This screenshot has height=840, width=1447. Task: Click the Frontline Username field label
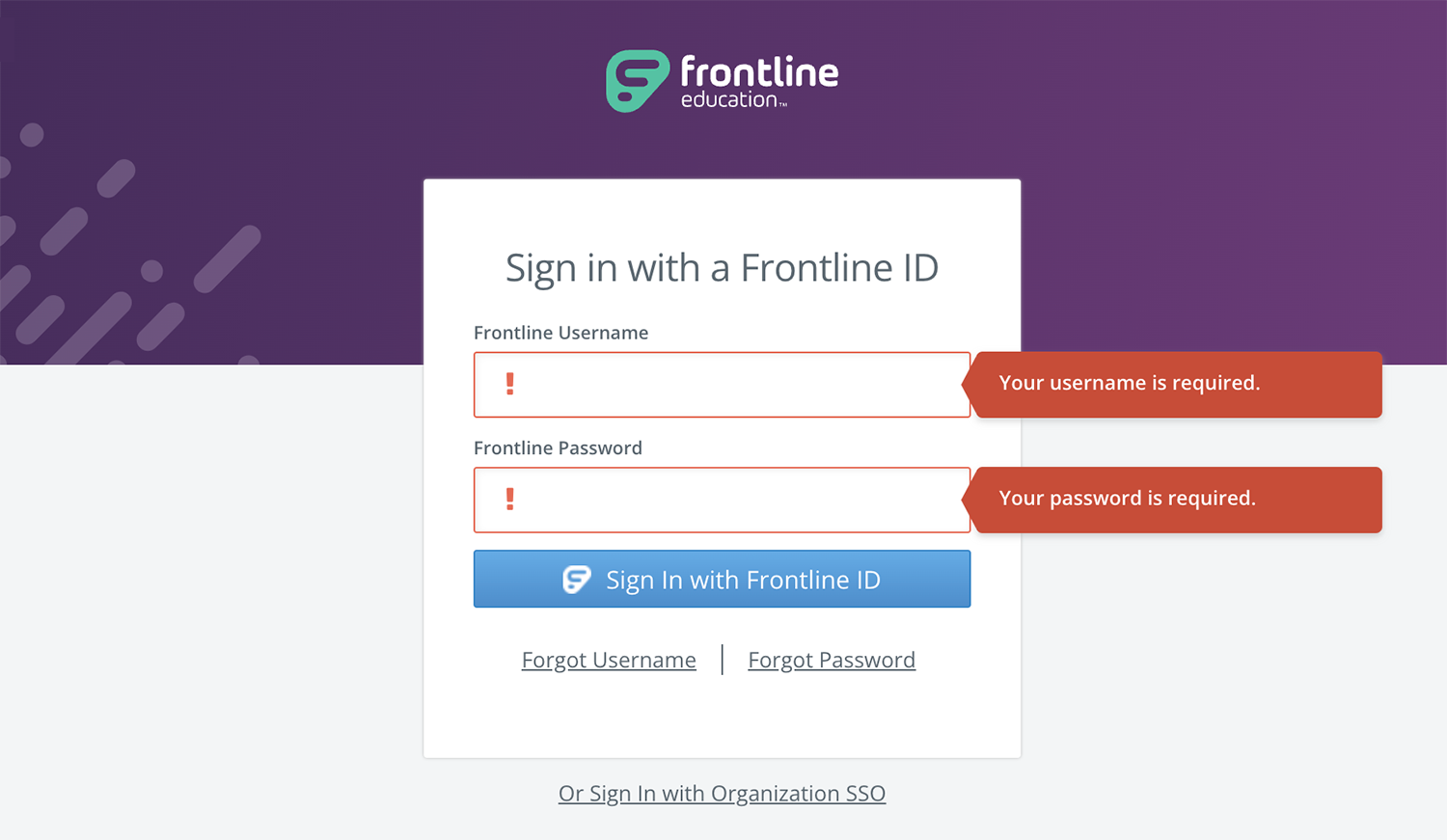coord(560,333)
